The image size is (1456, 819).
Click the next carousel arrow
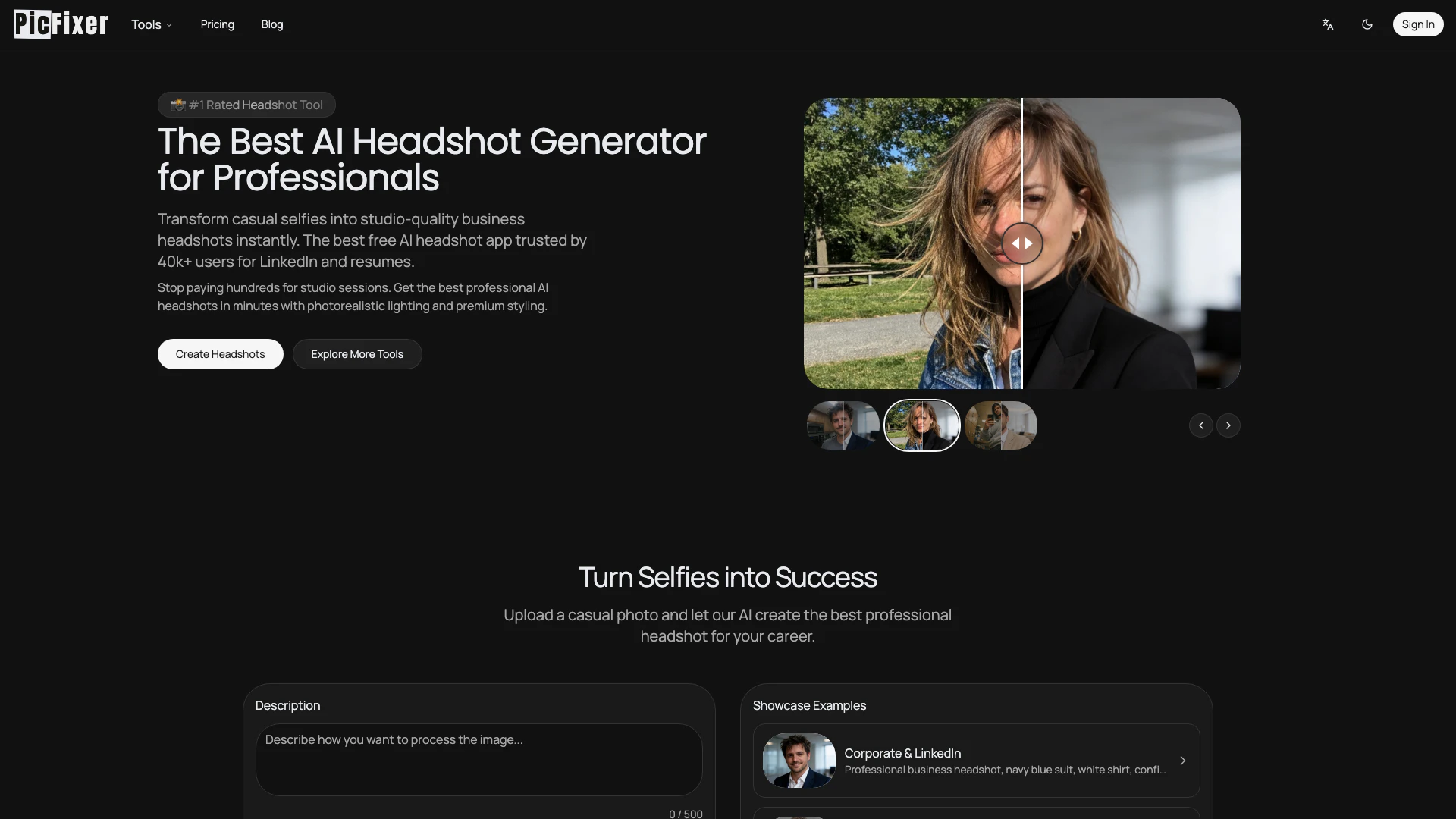(1228, 425)
